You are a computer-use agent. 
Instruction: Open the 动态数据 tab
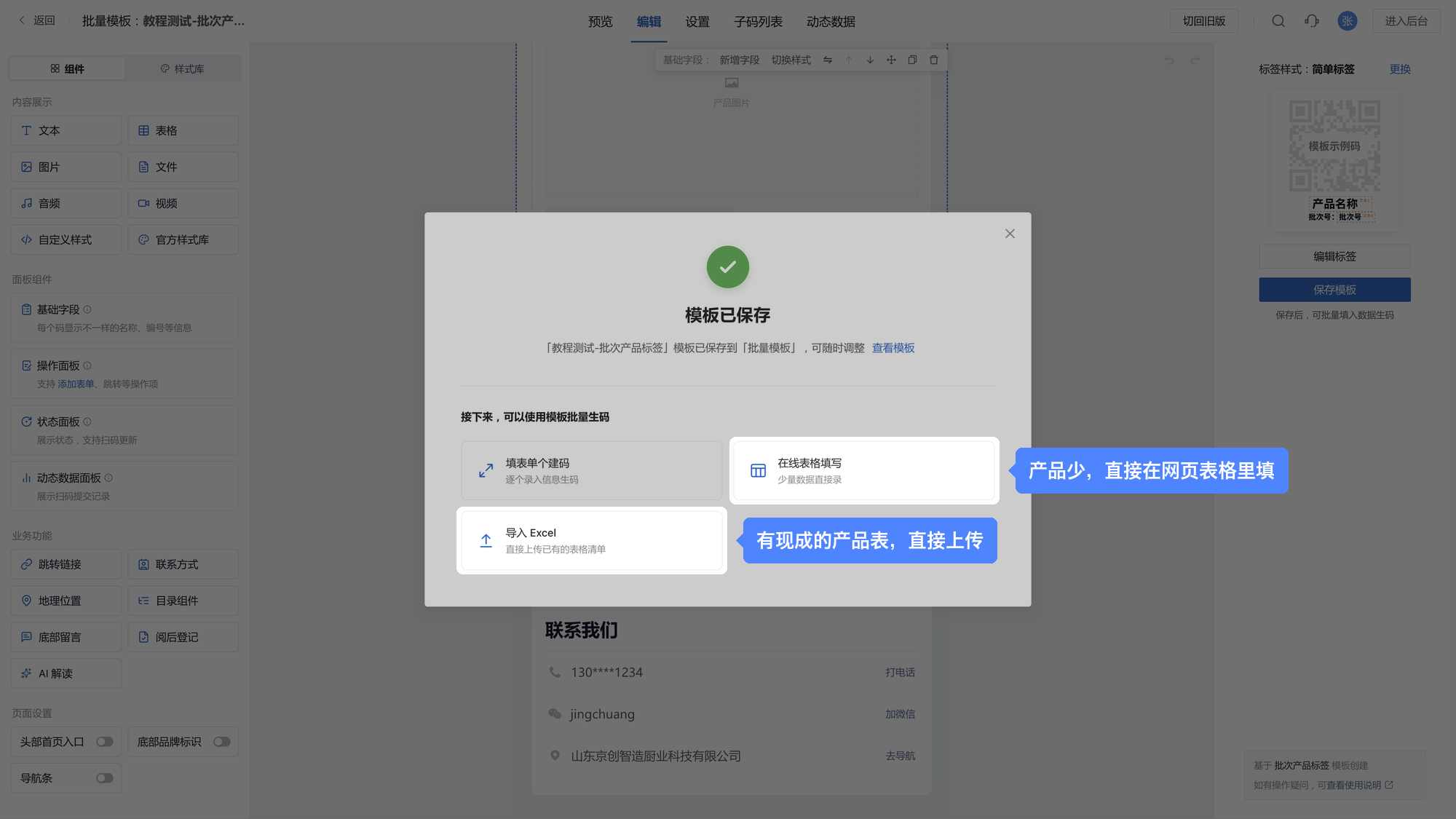click(x=831, y=21)
